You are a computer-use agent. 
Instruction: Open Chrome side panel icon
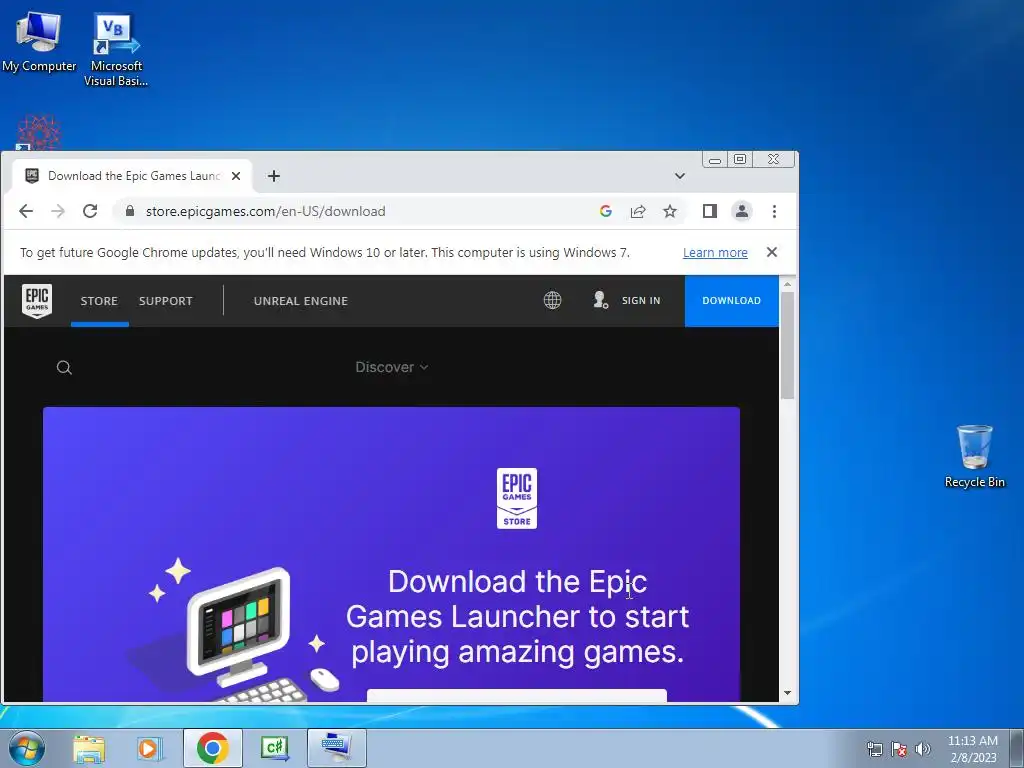point(710,211)
